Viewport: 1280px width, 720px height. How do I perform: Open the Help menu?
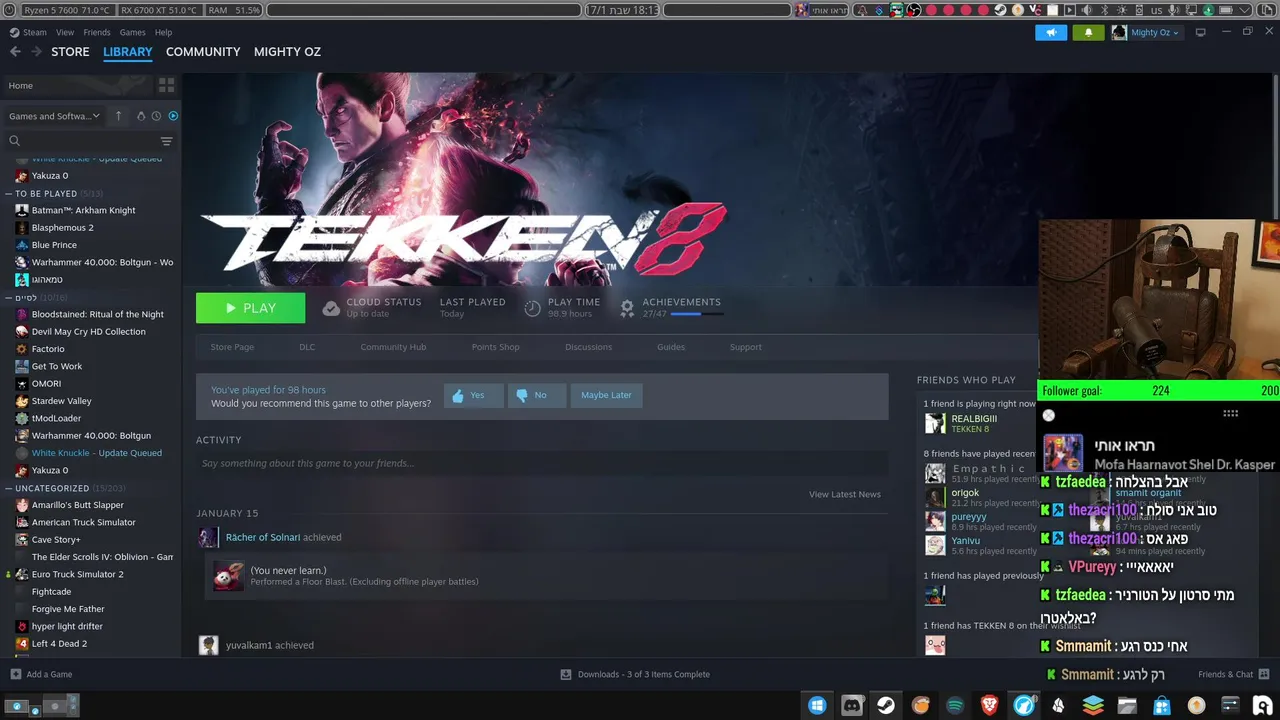coord(163,32)
